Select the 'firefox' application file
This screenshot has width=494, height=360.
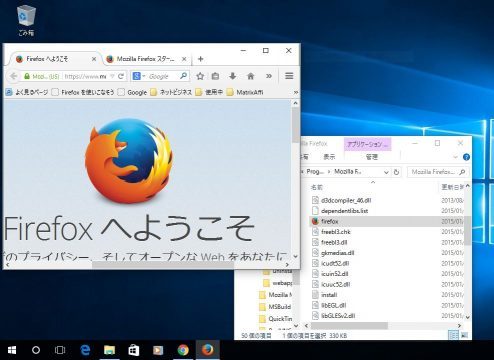coord(329,221)
